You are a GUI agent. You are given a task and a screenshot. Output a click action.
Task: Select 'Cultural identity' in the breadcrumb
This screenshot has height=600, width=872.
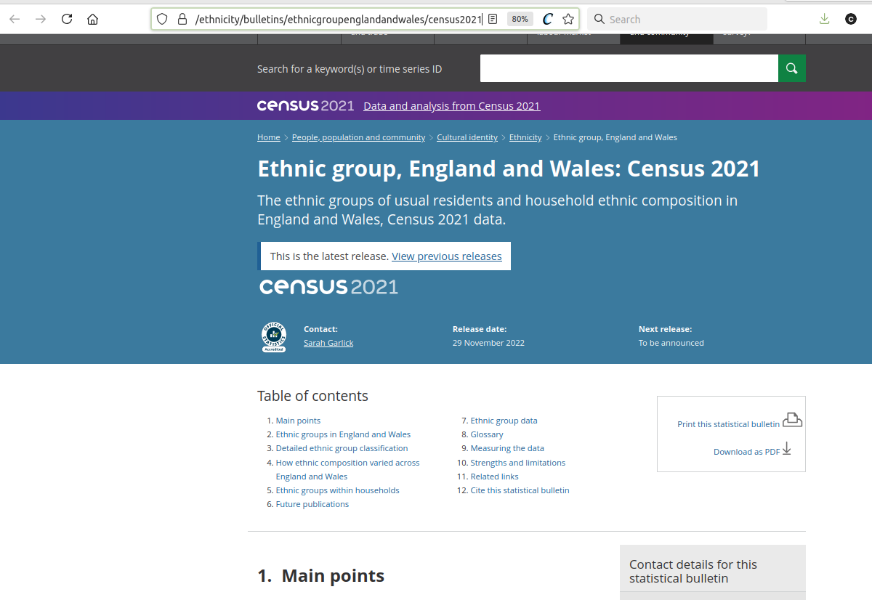(x=467, y=137)
